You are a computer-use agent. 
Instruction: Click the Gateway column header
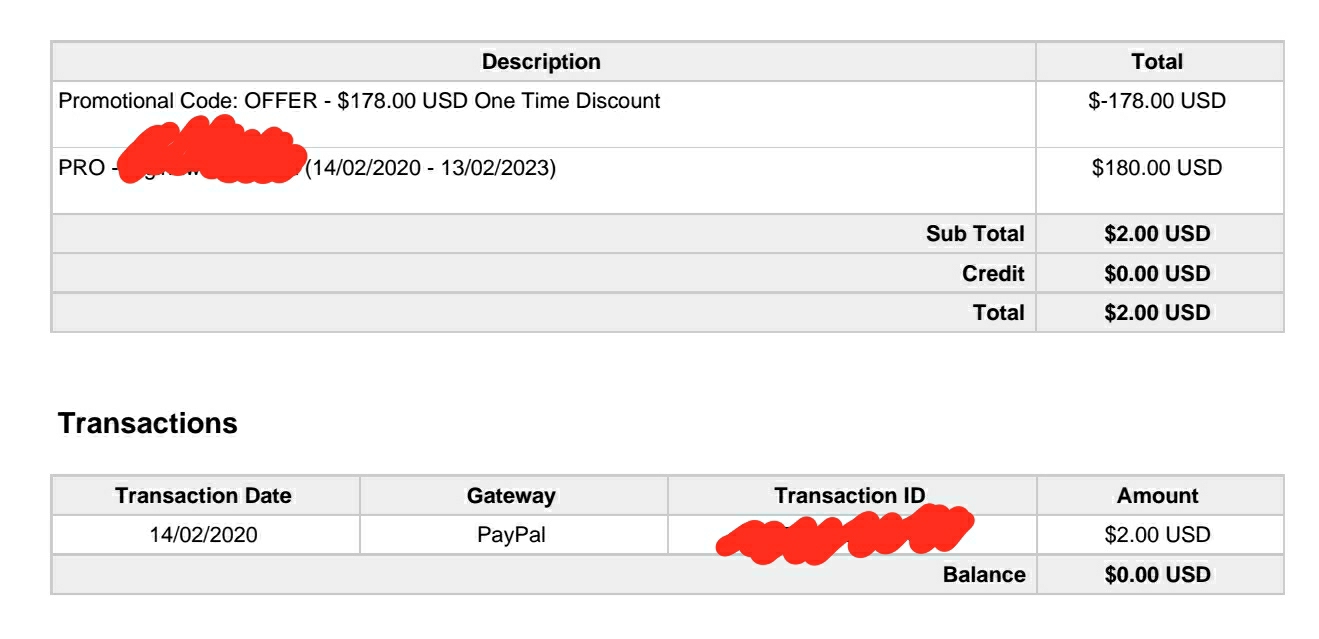coord(511,496)
